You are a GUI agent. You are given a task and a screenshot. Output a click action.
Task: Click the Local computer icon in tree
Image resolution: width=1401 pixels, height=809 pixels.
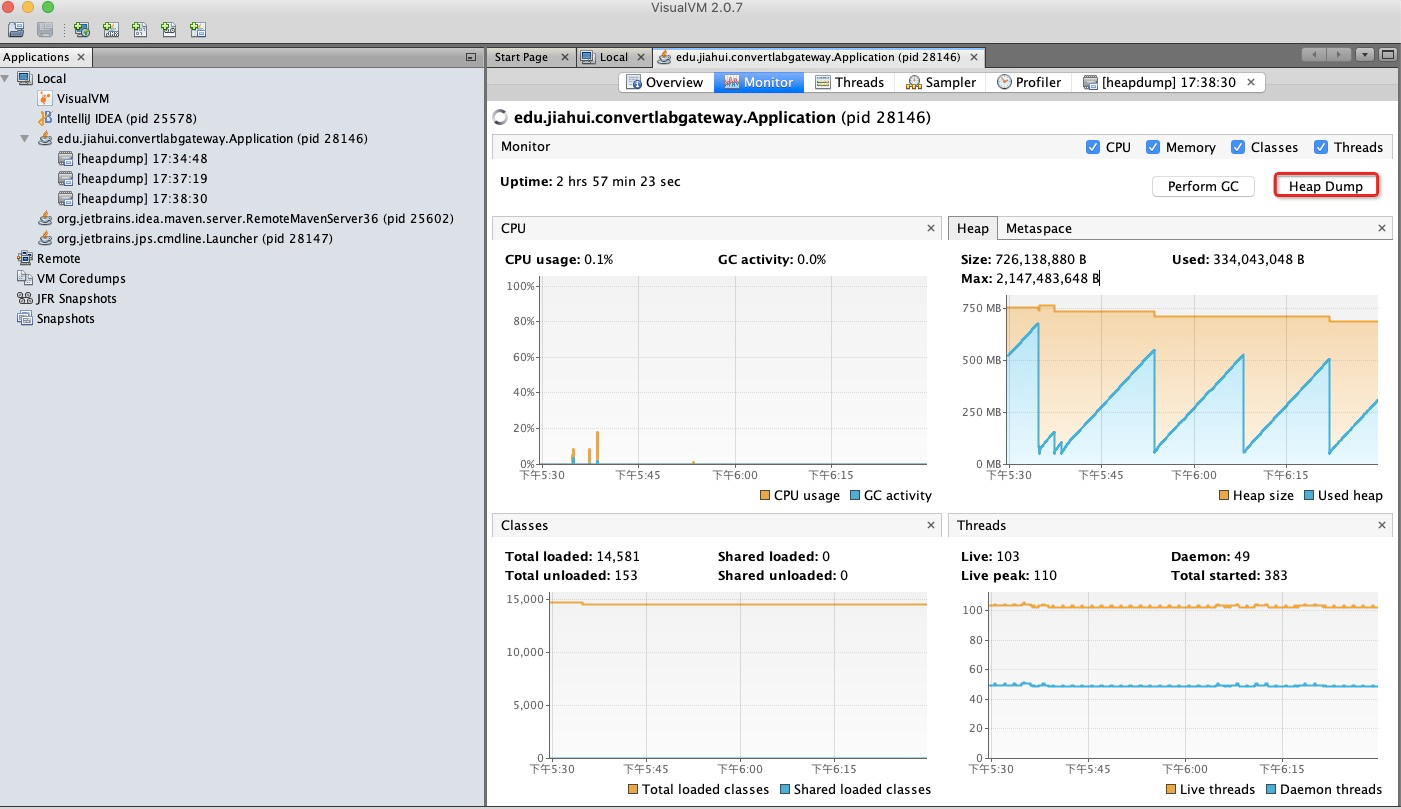click(x=25, y=78)
